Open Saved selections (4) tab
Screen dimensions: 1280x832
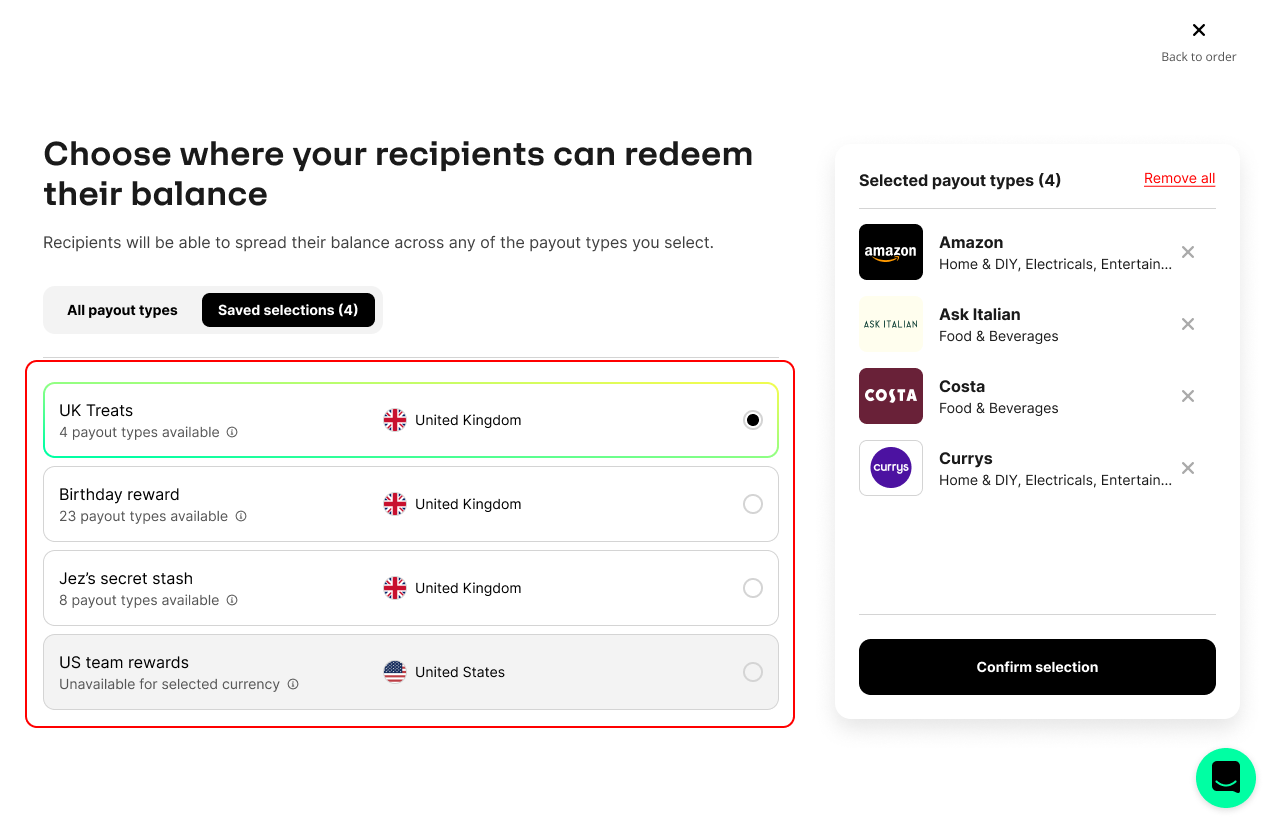pos(288,310)
